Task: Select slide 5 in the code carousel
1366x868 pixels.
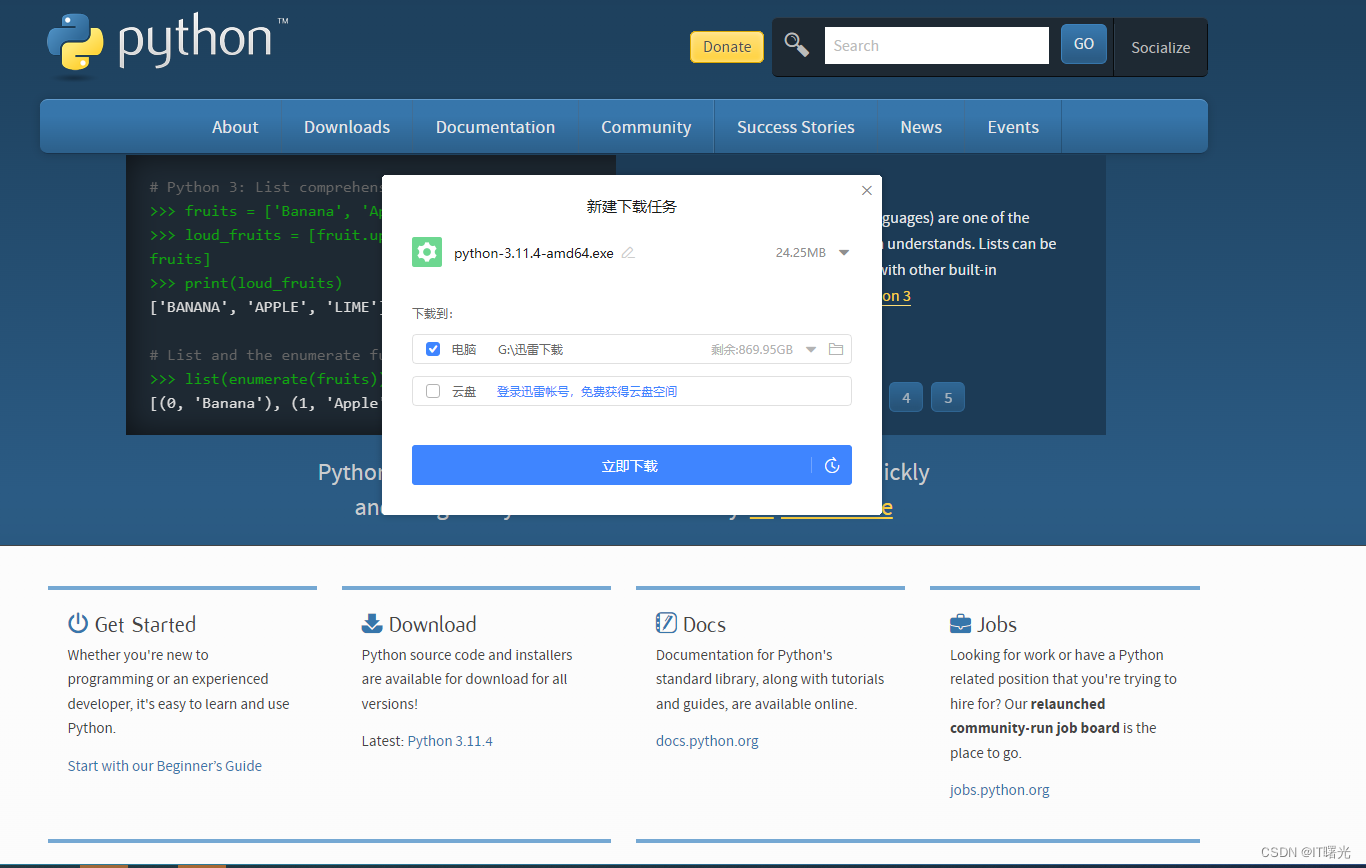Action: coord(948,397)
